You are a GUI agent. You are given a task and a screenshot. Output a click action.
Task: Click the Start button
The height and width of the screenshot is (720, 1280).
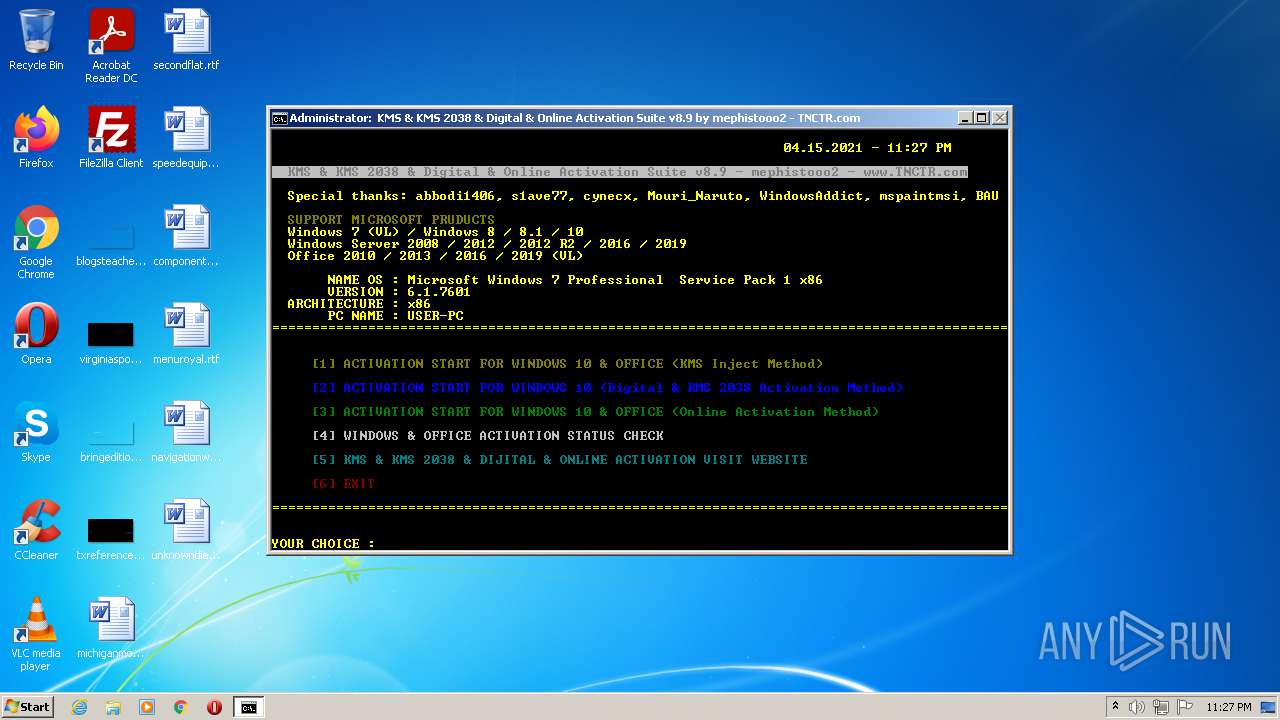tap(28, 707)
